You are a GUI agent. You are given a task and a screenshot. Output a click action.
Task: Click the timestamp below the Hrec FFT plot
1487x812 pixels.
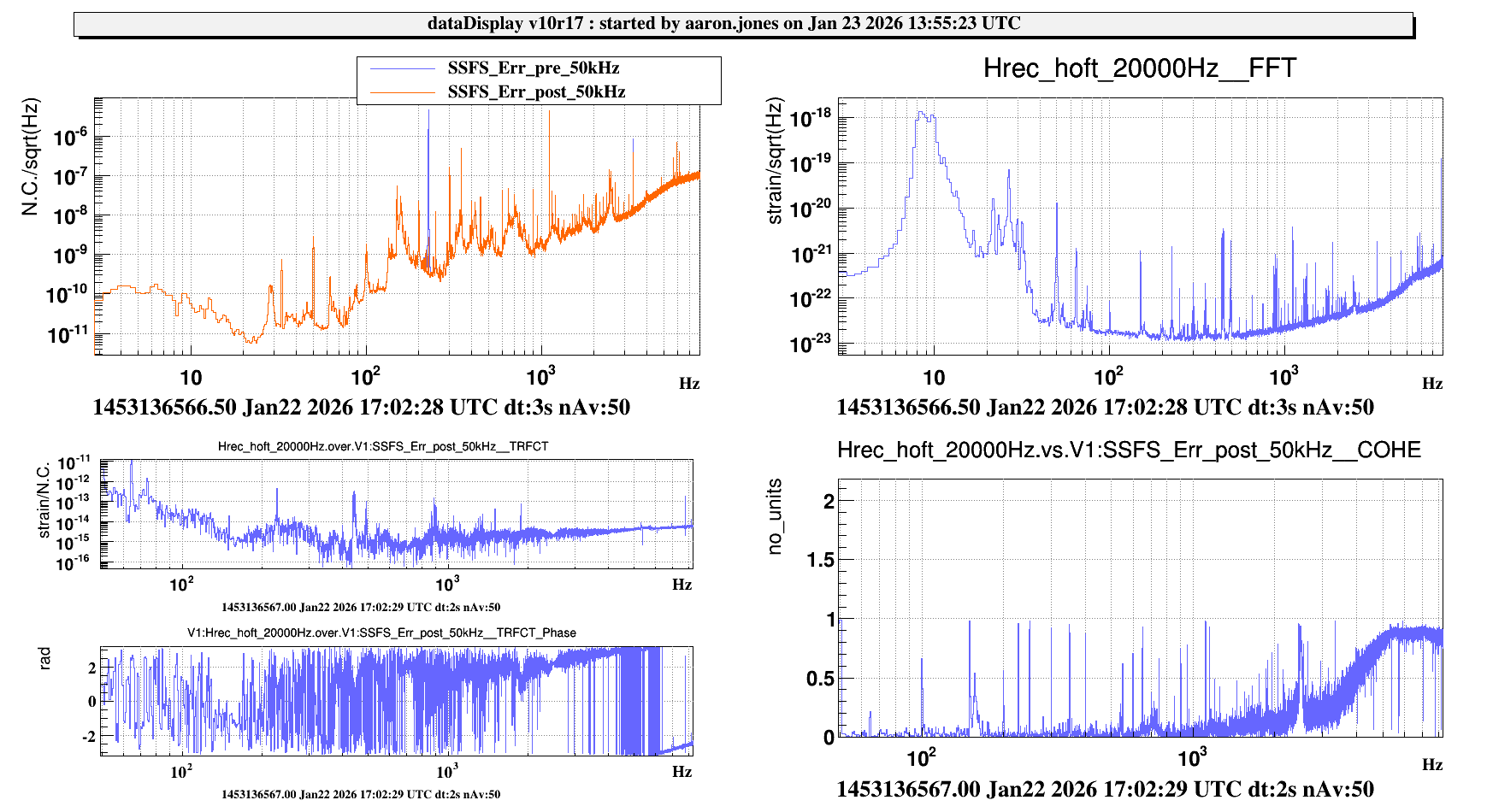tap(1105, 408)
